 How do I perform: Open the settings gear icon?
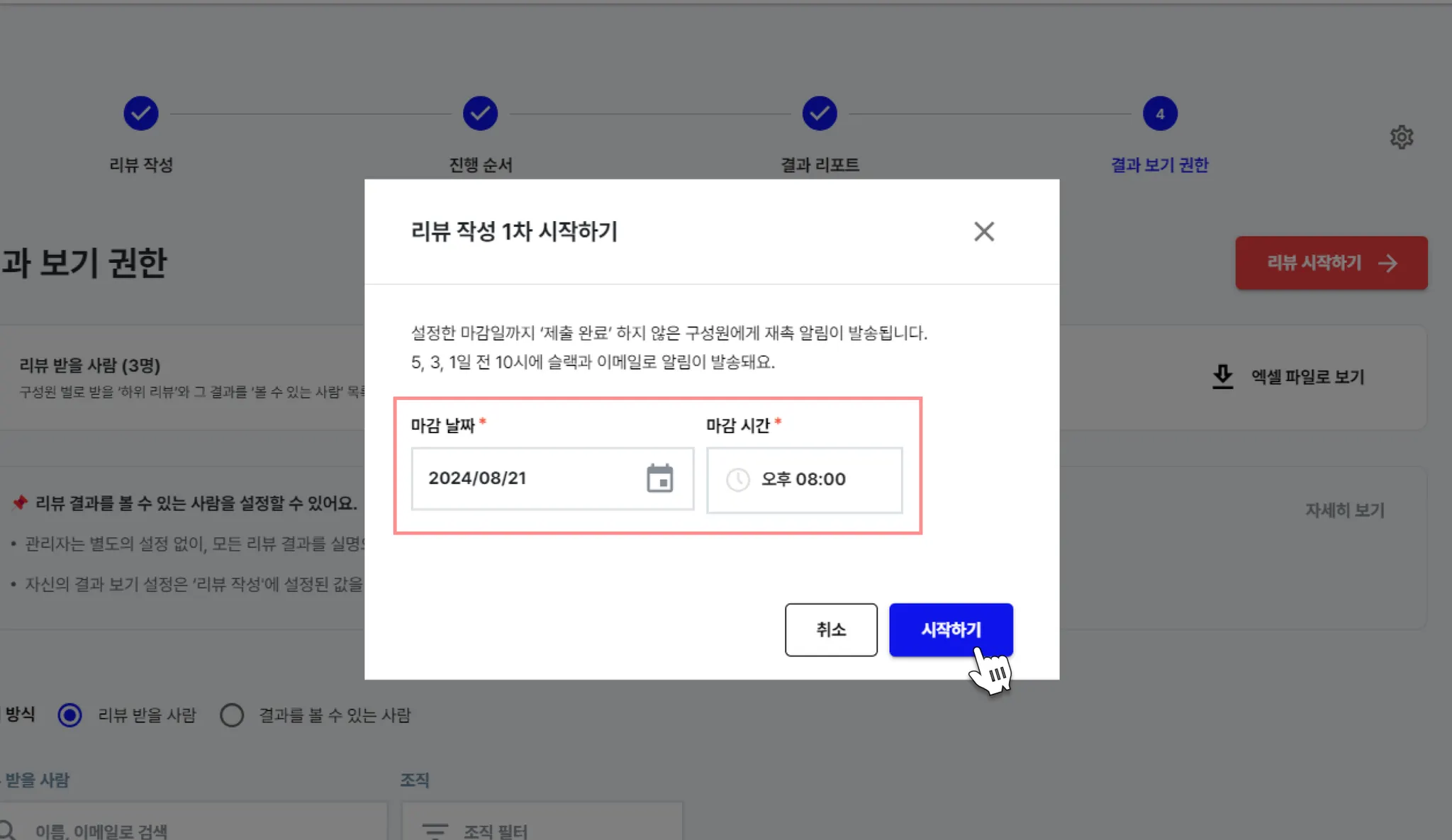[1401, 137]
